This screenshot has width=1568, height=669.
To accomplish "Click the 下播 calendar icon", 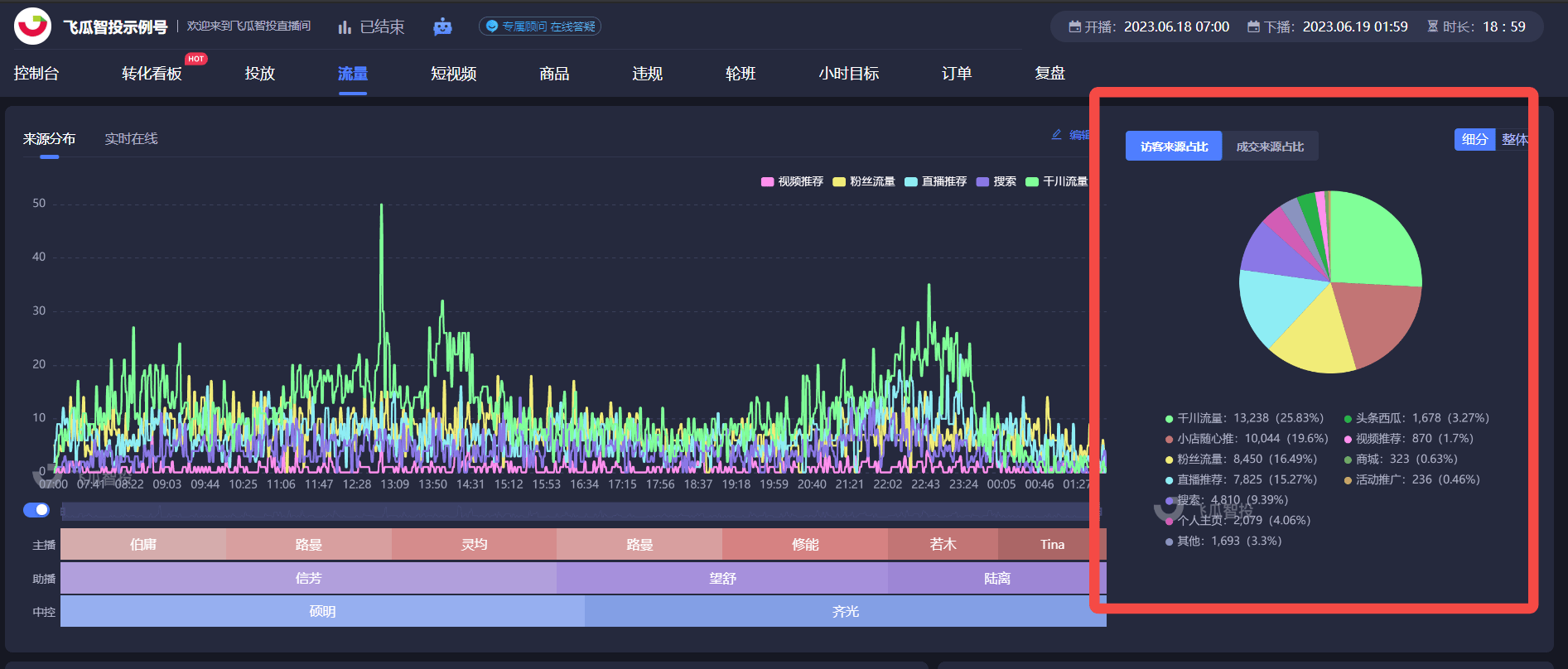I will pos(1253,26).
